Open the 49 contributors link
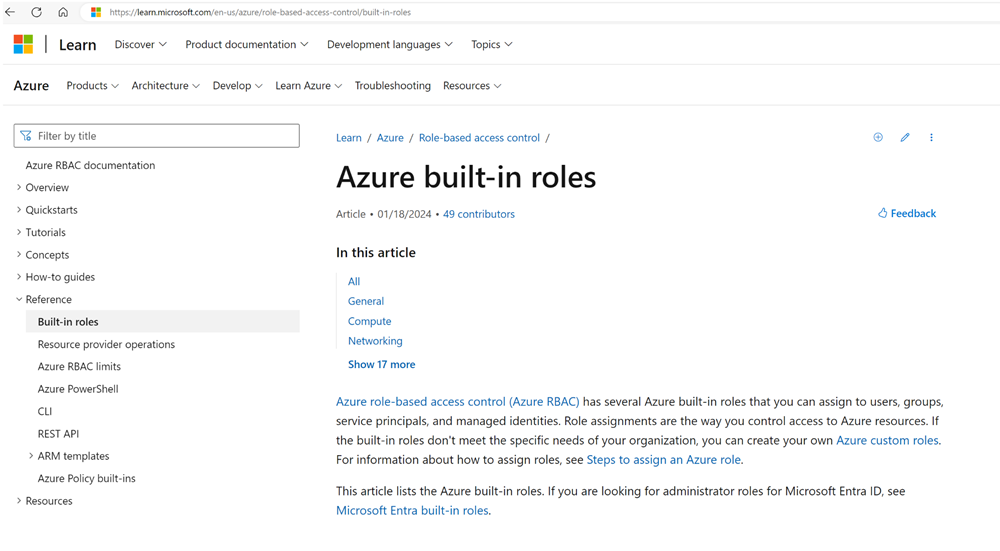The height and width of the screenshot is (551, 1000). pos(478,214)
